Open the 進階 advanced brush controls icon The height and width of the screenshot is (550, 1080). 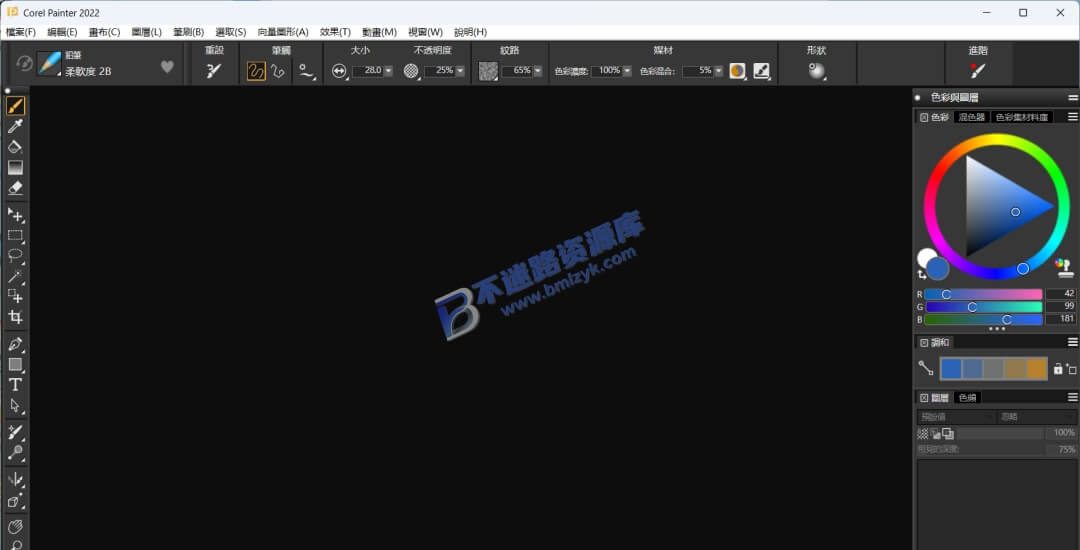point(978,70)
